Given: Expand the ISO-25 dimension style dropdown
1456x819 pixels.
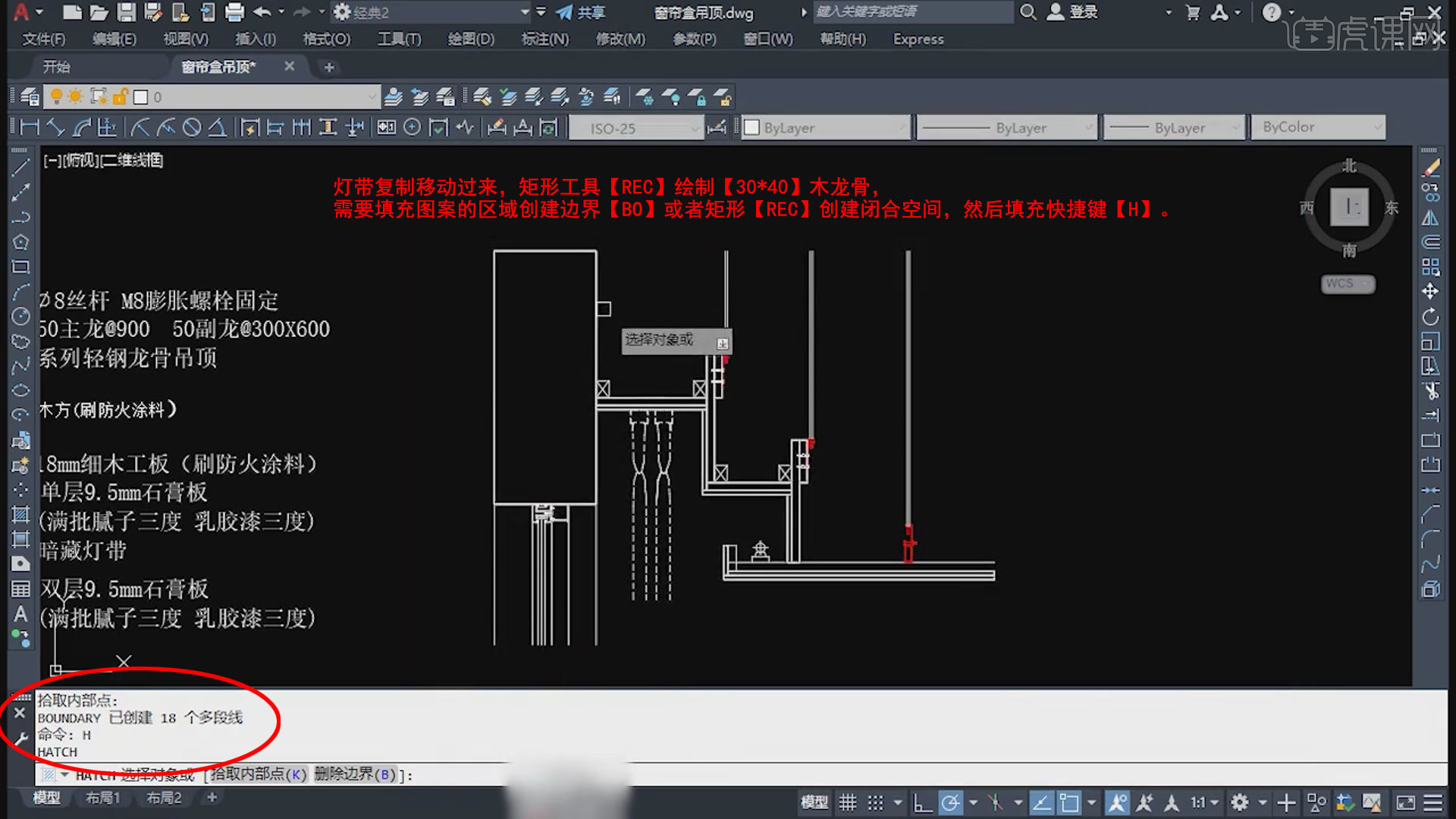Looking at the screenshot, I should point(695,128).
